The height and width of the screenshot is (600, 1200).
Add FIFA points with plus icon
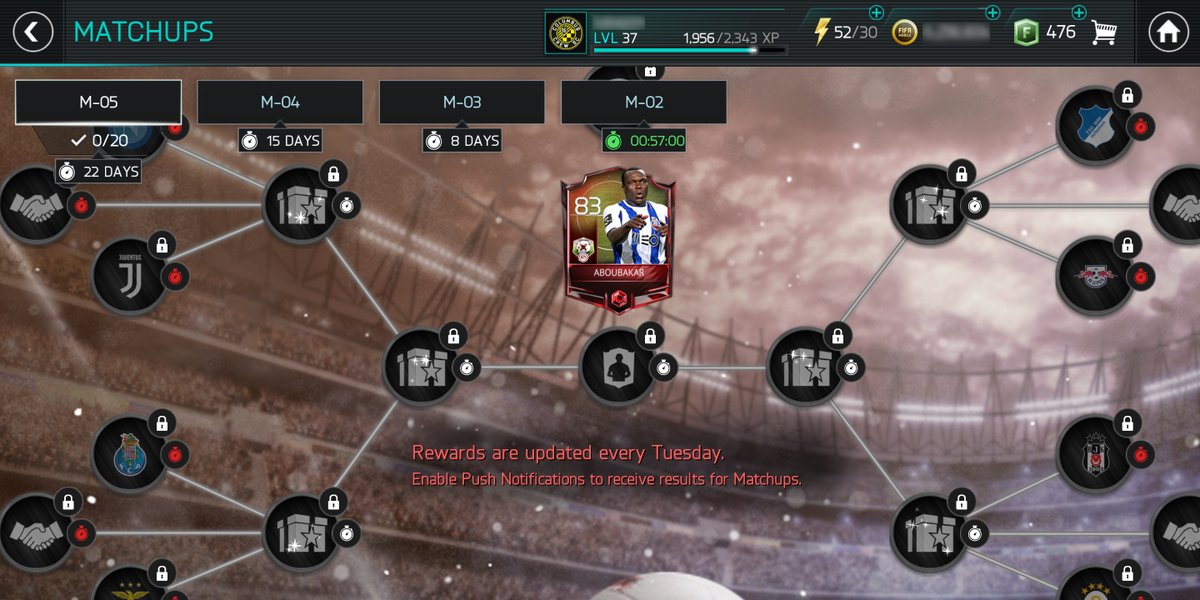tap(1078, 13)
